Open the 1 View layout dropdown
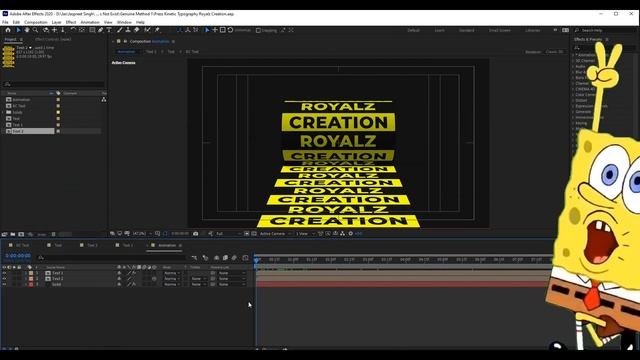Image resolution: width=640 pixels, height=360 pixels. 305,233
